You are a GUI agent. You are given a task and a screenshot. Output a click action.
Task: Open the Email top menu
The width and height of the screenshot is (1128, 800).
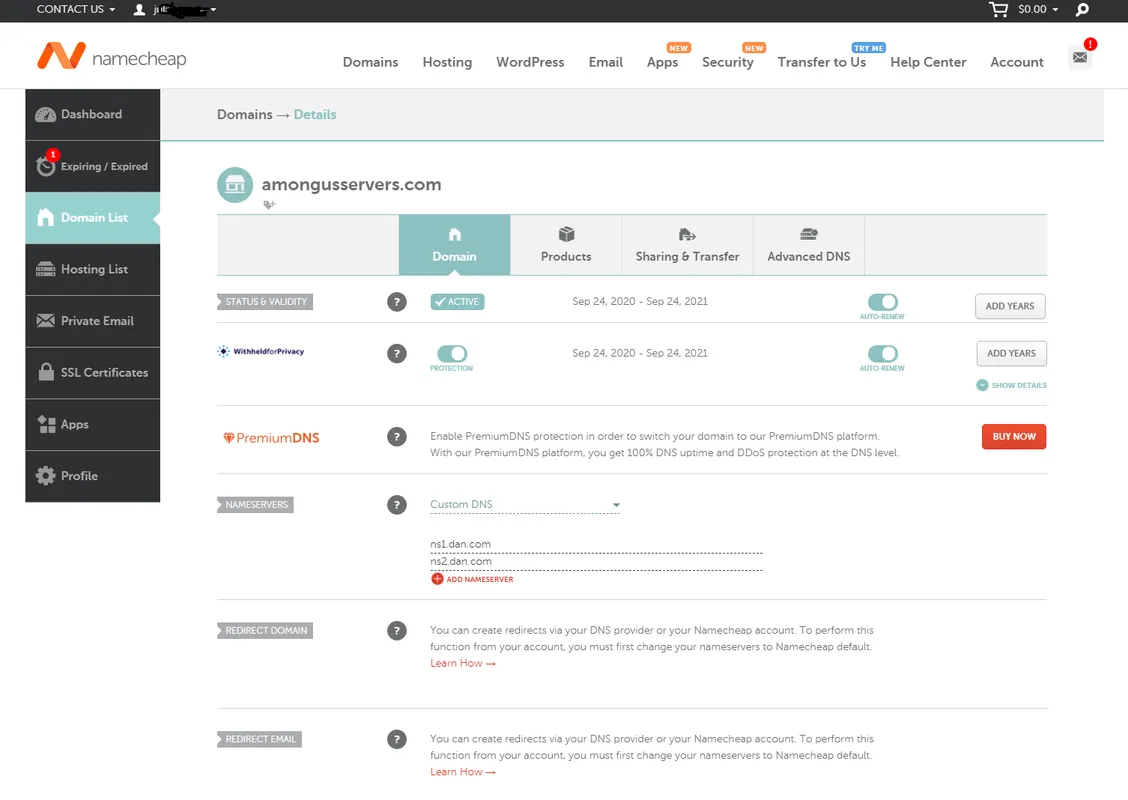click(x=606, y=63)
